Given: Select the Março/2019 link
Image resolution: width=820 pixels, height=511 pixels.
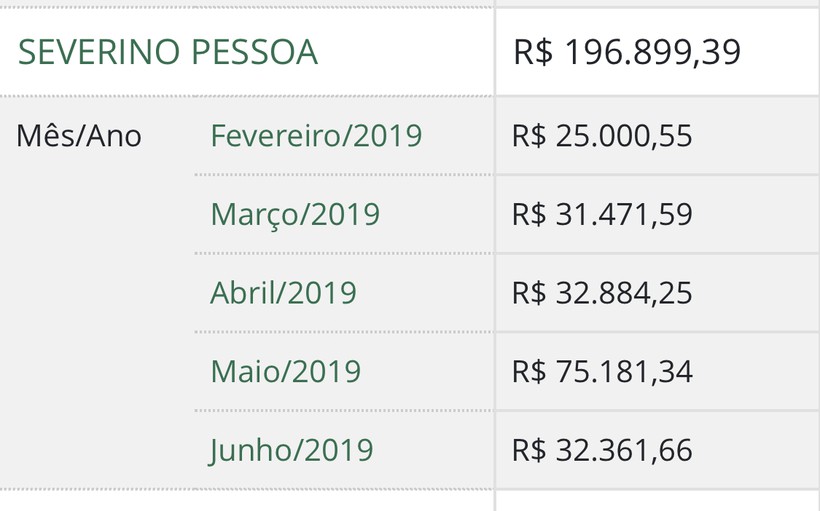Looking at the screenshot, I should click(295, 214).
